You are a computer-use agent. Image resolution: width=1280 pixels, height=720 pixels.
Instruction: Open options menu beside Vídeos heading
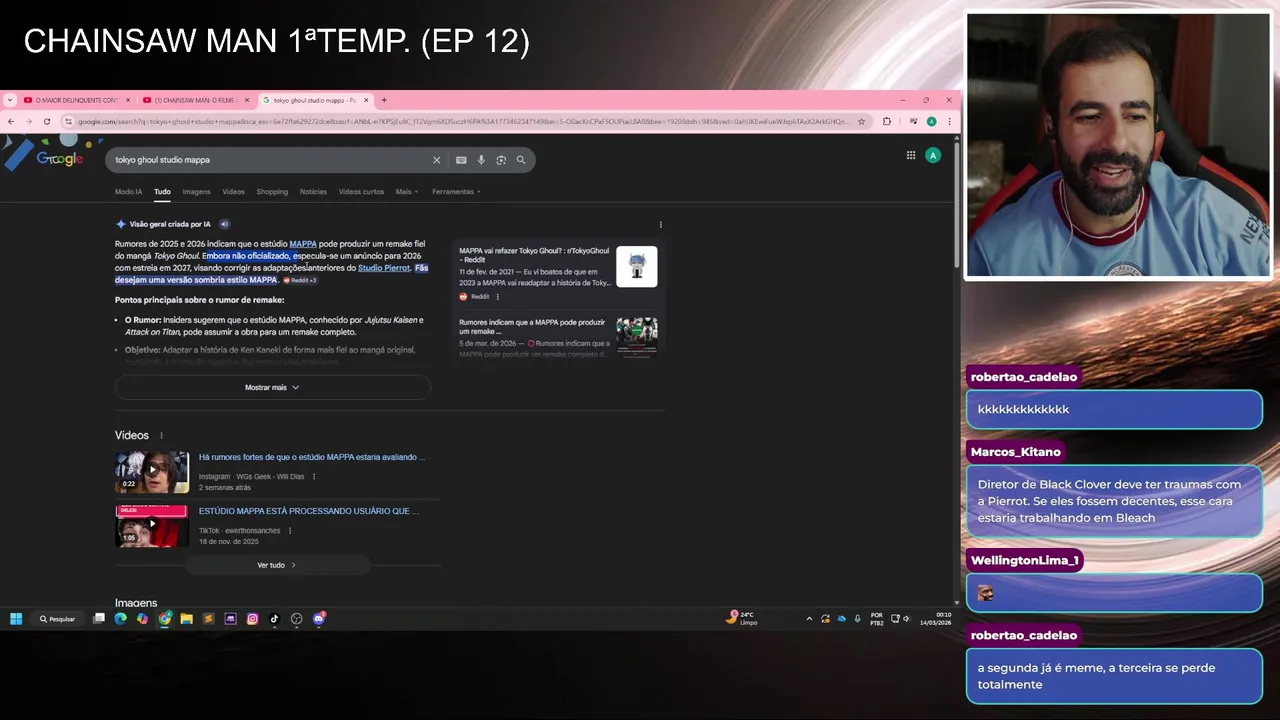coord(161,435)
